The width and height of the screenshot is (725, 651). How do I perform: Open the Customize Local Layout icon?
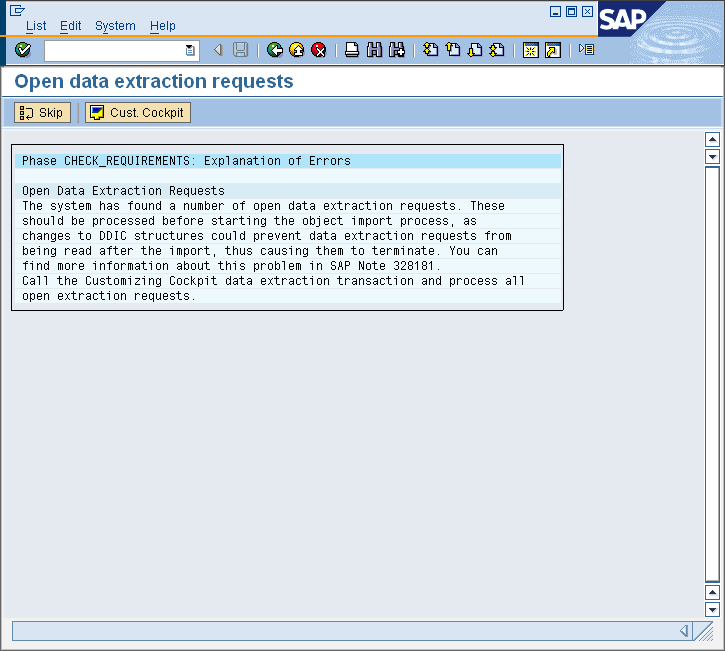(586, 49)
